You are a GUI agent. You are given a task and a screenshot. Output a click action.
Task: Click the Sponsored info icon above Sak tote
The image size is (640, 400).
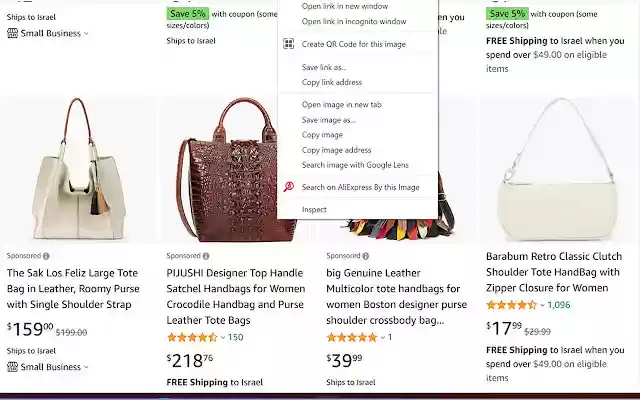[46, 256]
